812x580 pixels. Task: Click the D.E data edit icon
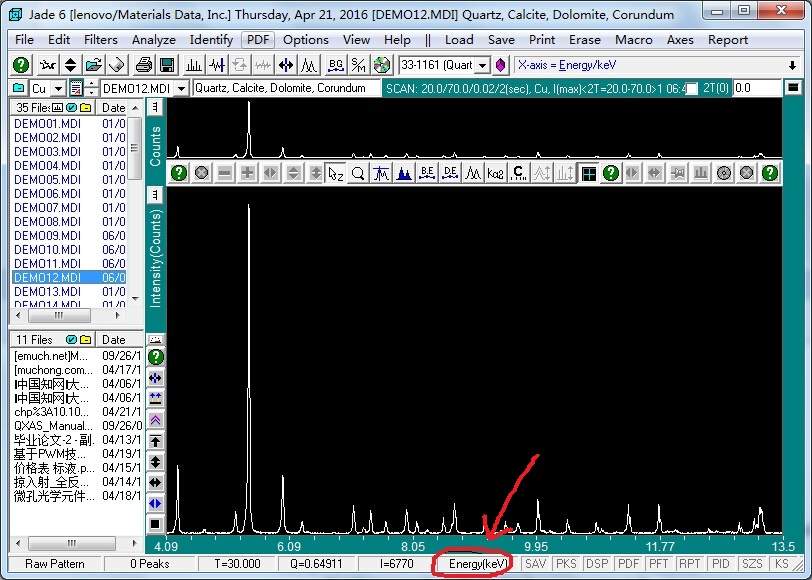coord(450,173)
